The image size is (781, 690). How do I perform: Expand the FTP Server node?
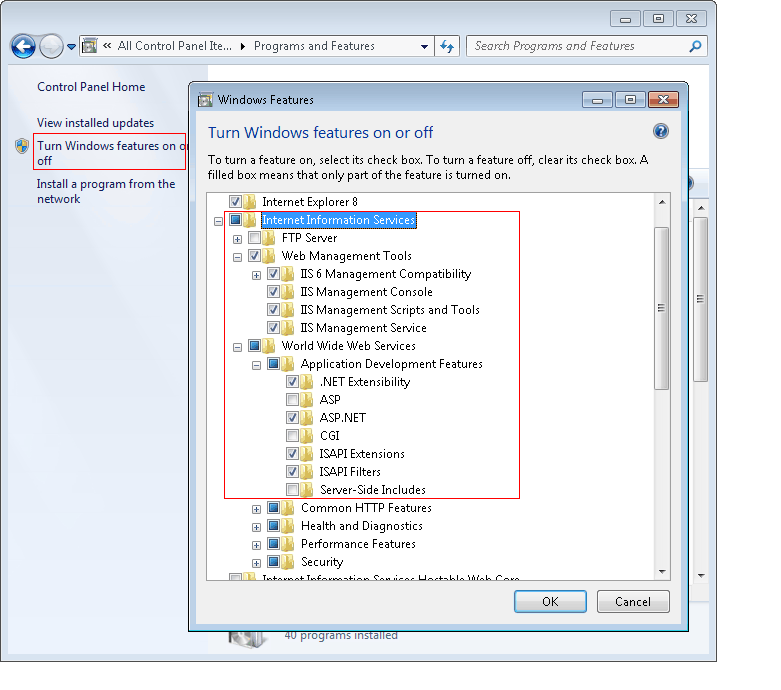click(x=237, y=239)
